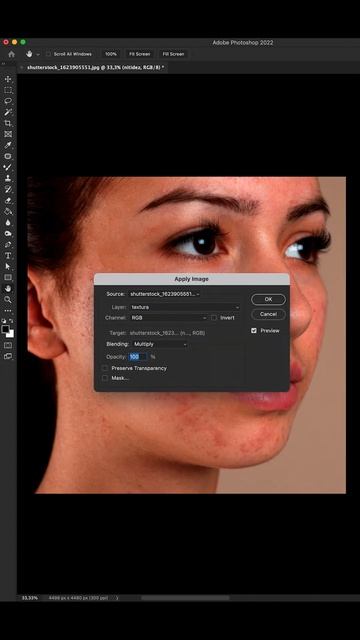Reset to default foreground/background colors
Screen dimensions: 360x640
coord(4,321)
